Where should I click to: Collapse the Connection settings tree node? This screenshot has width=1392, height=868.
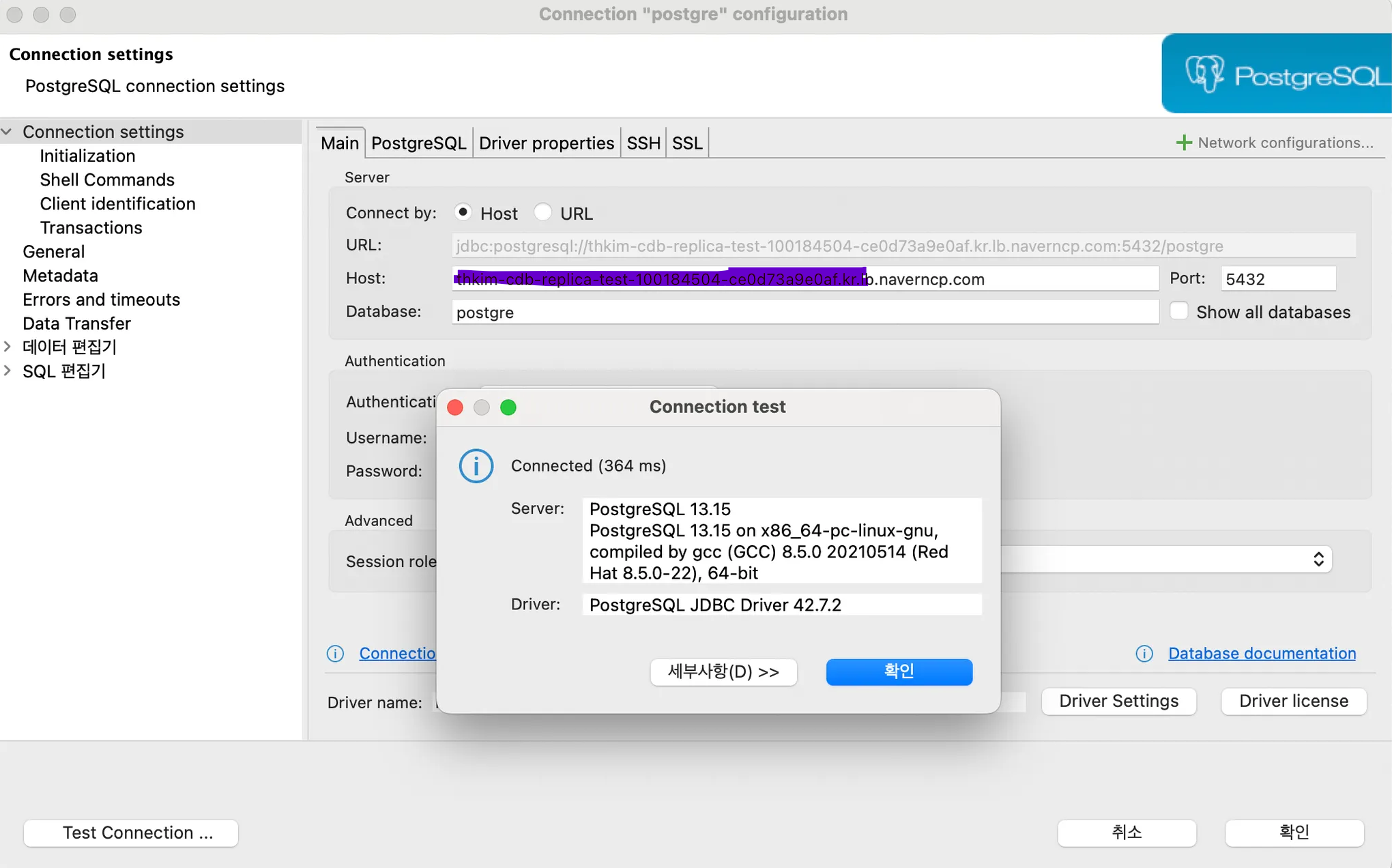click(8, 132)
